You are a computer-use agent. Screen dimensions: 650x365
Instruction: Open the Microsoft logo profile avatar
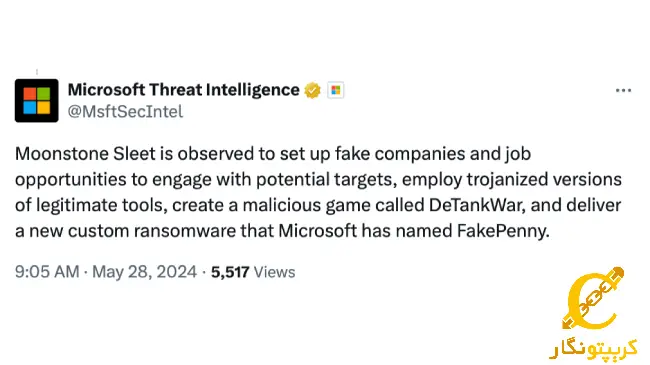click(36, 100)
